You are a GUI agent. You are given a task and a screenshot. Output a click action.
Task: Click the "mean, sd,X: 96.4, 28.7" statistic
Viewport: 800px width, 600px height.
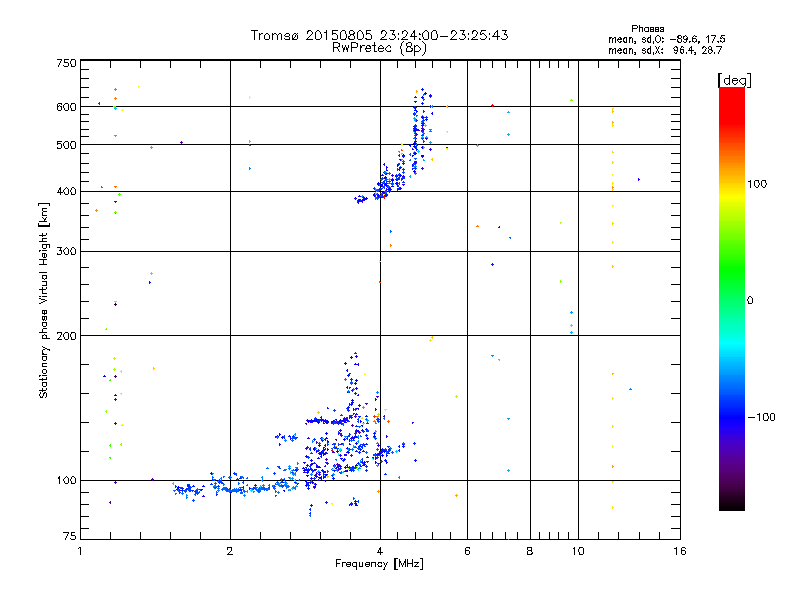point(665,51)
